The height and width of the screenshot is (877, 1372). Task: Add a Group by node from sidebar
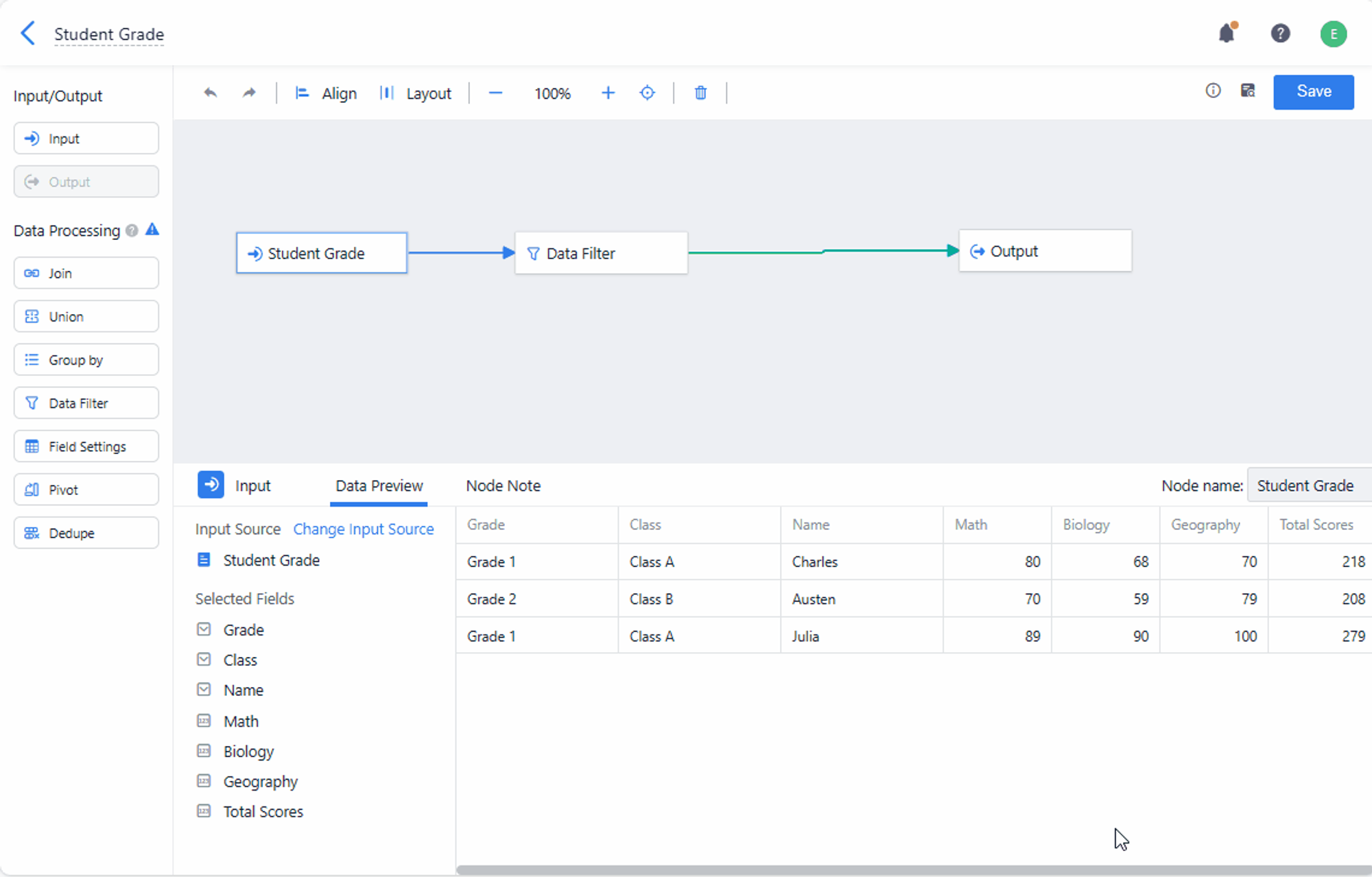(86, 359)
